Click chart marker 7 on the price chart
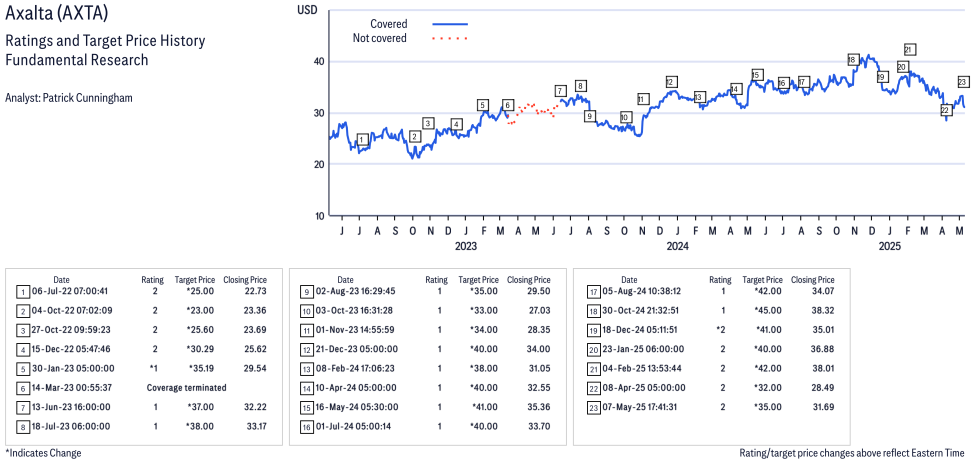 coord(560,90)
